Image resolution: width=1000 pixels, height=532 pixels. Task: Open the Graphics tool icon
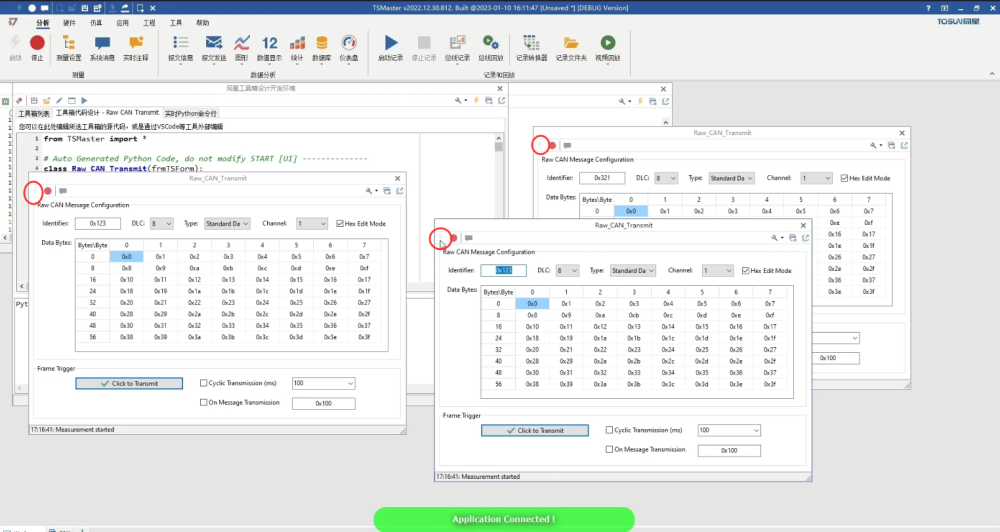tap(242, 43)
